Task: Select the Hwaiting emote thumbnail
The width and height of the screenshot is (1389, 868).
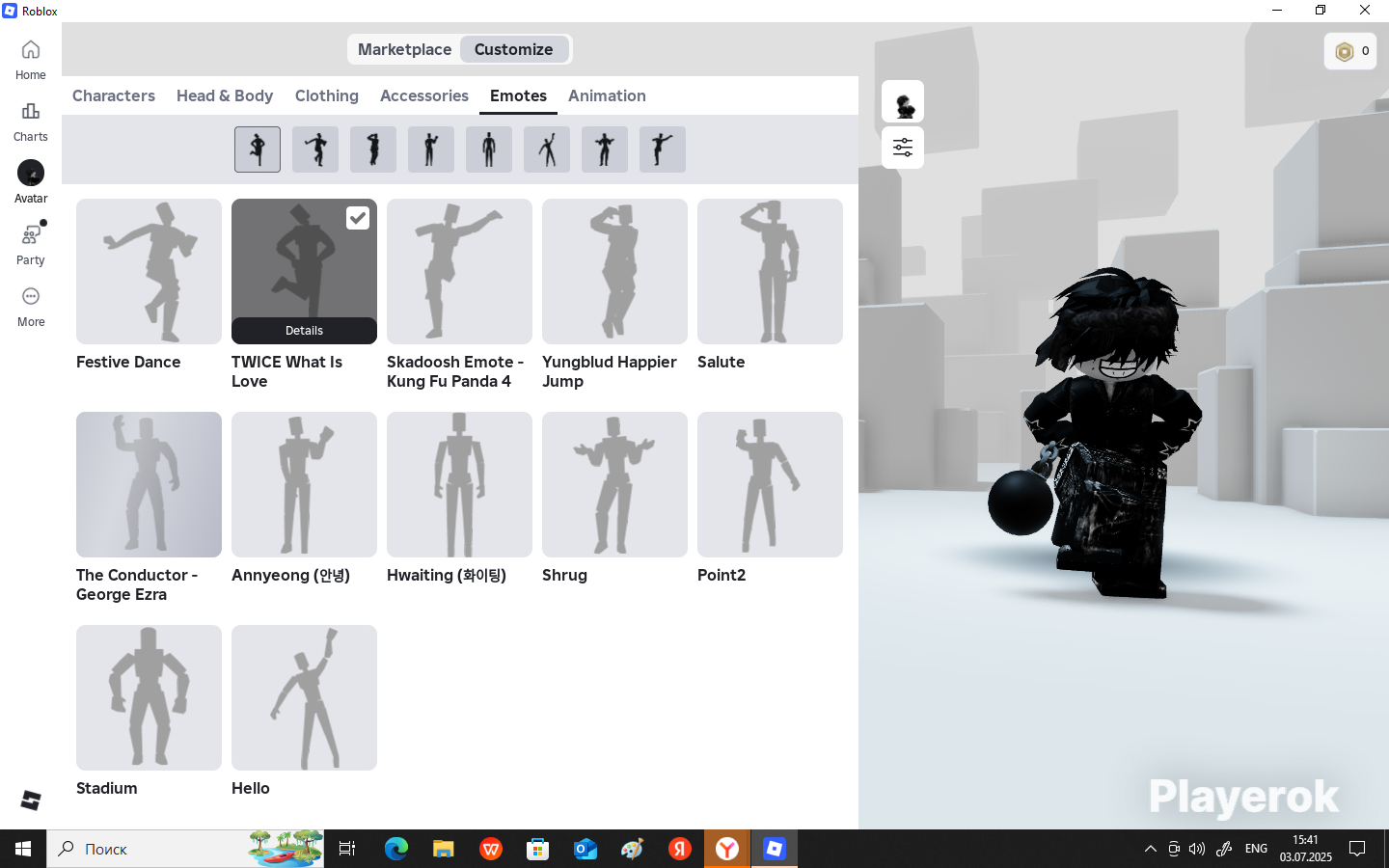Action: pos(459,484)
